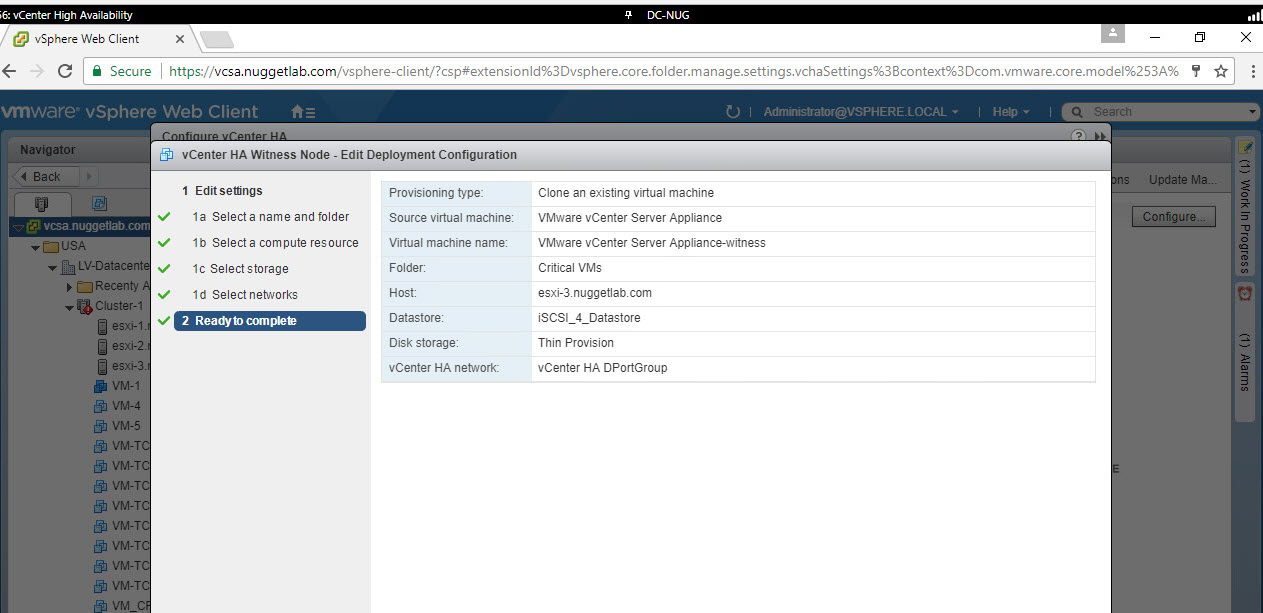Collapse the Cluster-1 tree node
This screenshot has height=613, width=1263.
69,307
